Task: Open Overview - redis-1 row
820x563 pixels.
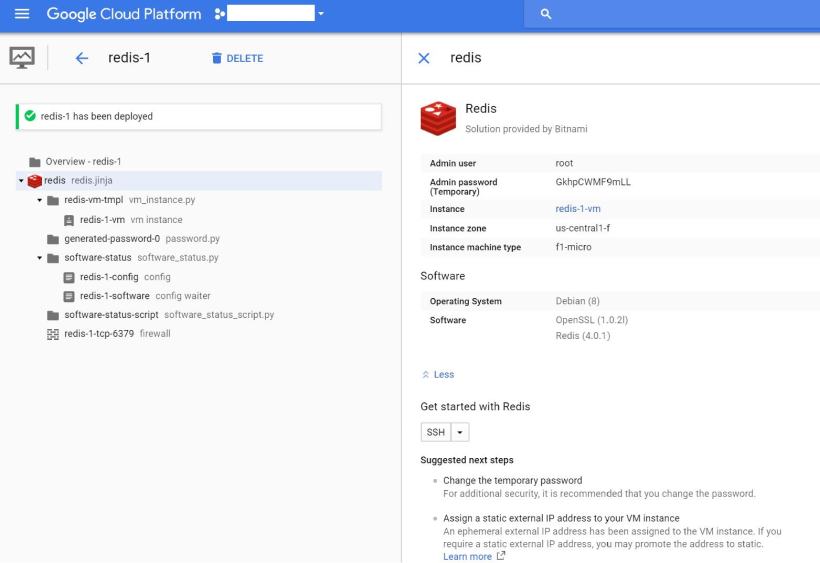Action: pyautogui.click(x=199, y=162)
